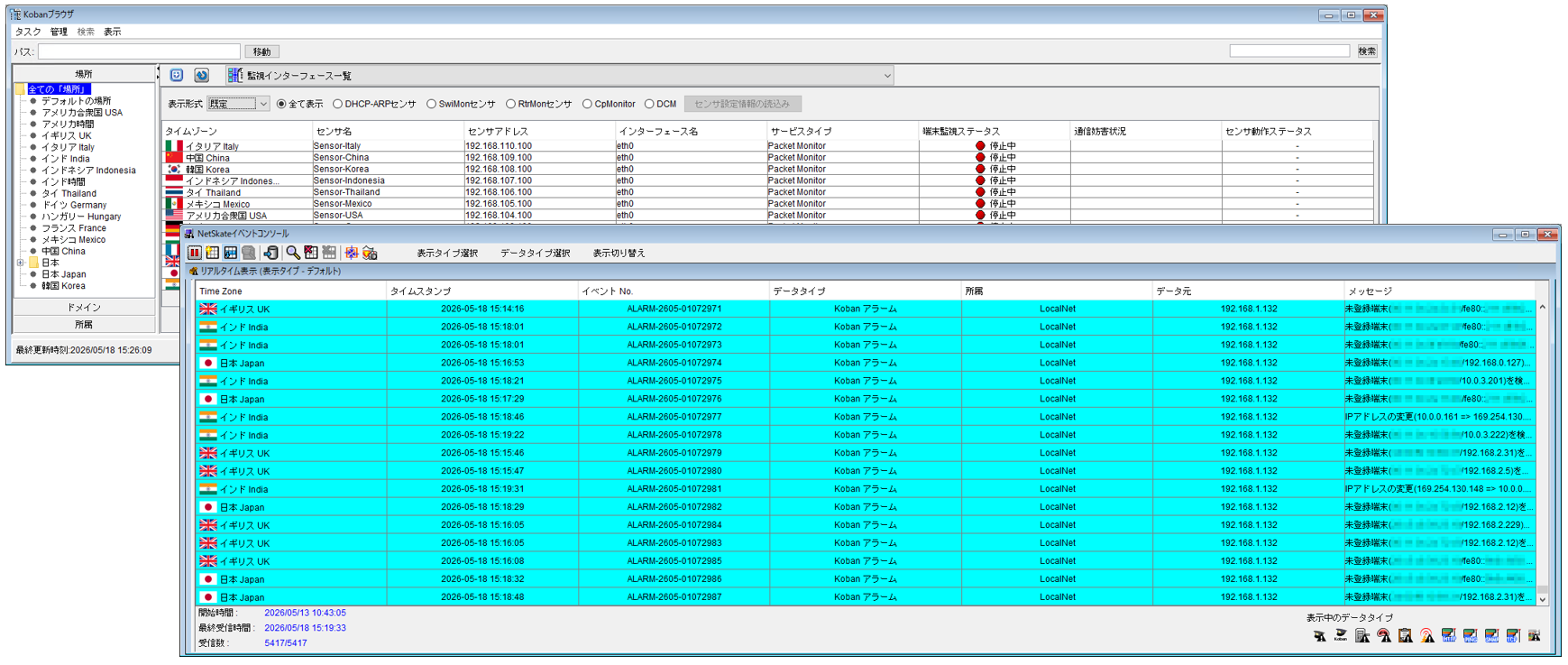
Task: Click the database export icon with arrow
Action: tap(271, 253)
